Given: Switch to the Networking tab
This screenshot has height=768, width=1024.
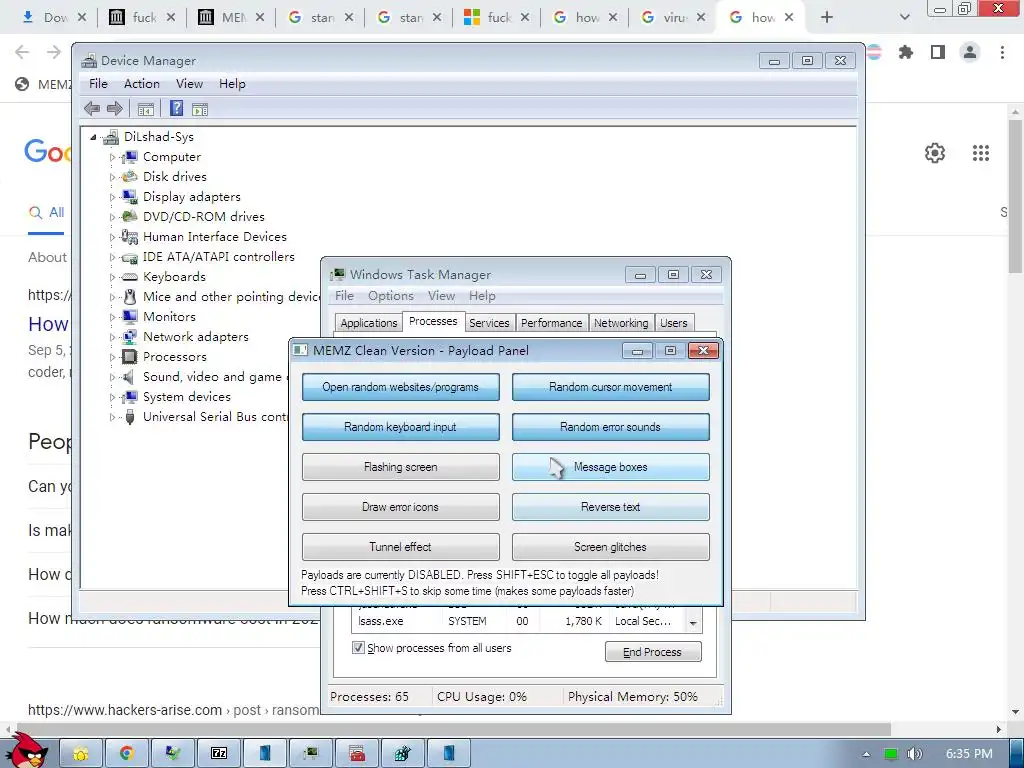Looking at the screenshot, I should (621, 323).
